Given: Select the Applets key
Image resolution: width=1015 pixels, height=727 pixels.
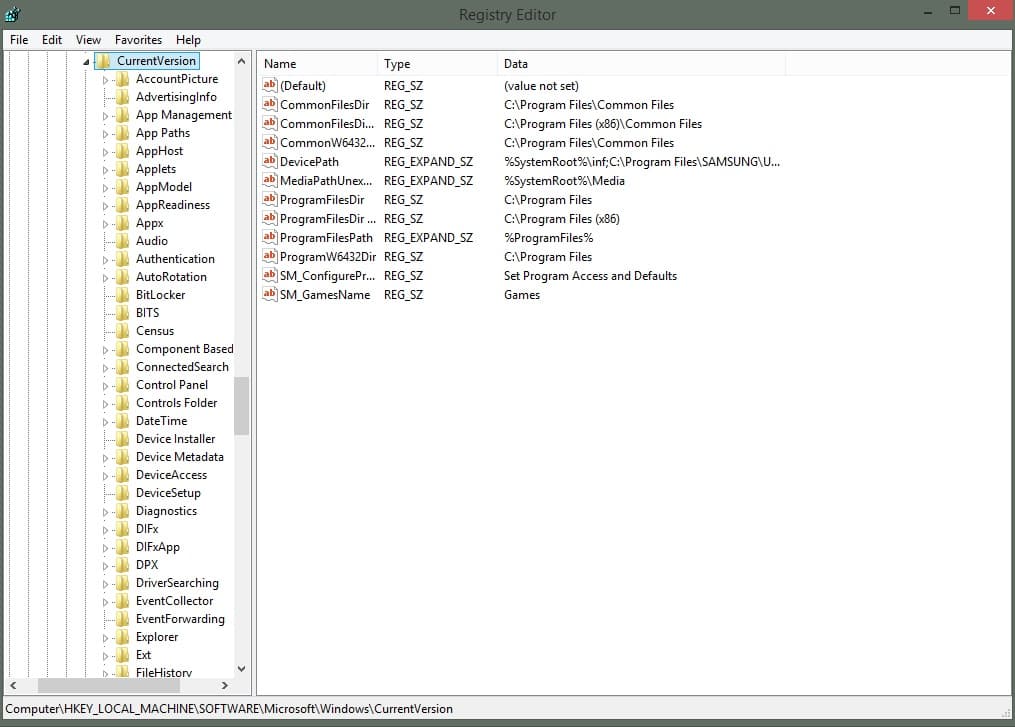Looking at the screenshot, I should (x=155, y=169).
